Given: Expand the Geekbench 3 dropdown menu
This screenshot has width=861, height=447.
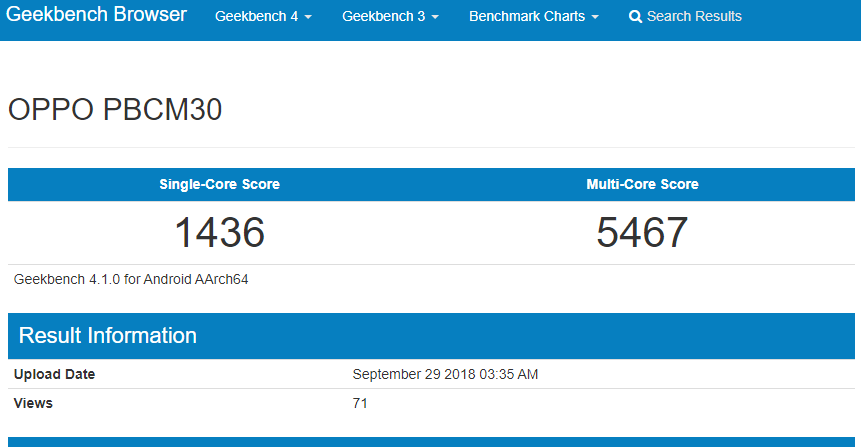Looking at the screenshot, I should pyautogui.click(x=390, y=16).
